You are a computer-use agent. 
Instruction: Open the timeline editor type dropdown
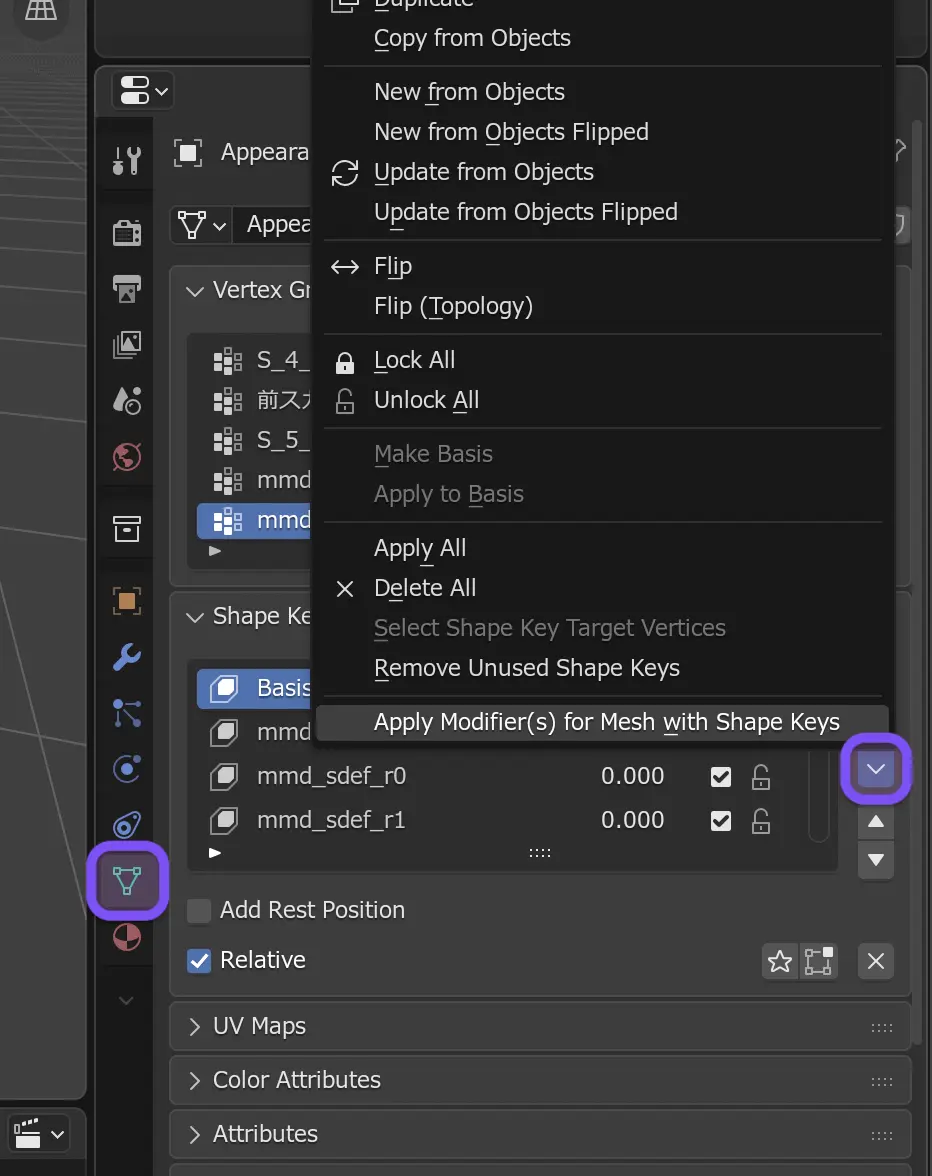click(x=39, y=1133)
